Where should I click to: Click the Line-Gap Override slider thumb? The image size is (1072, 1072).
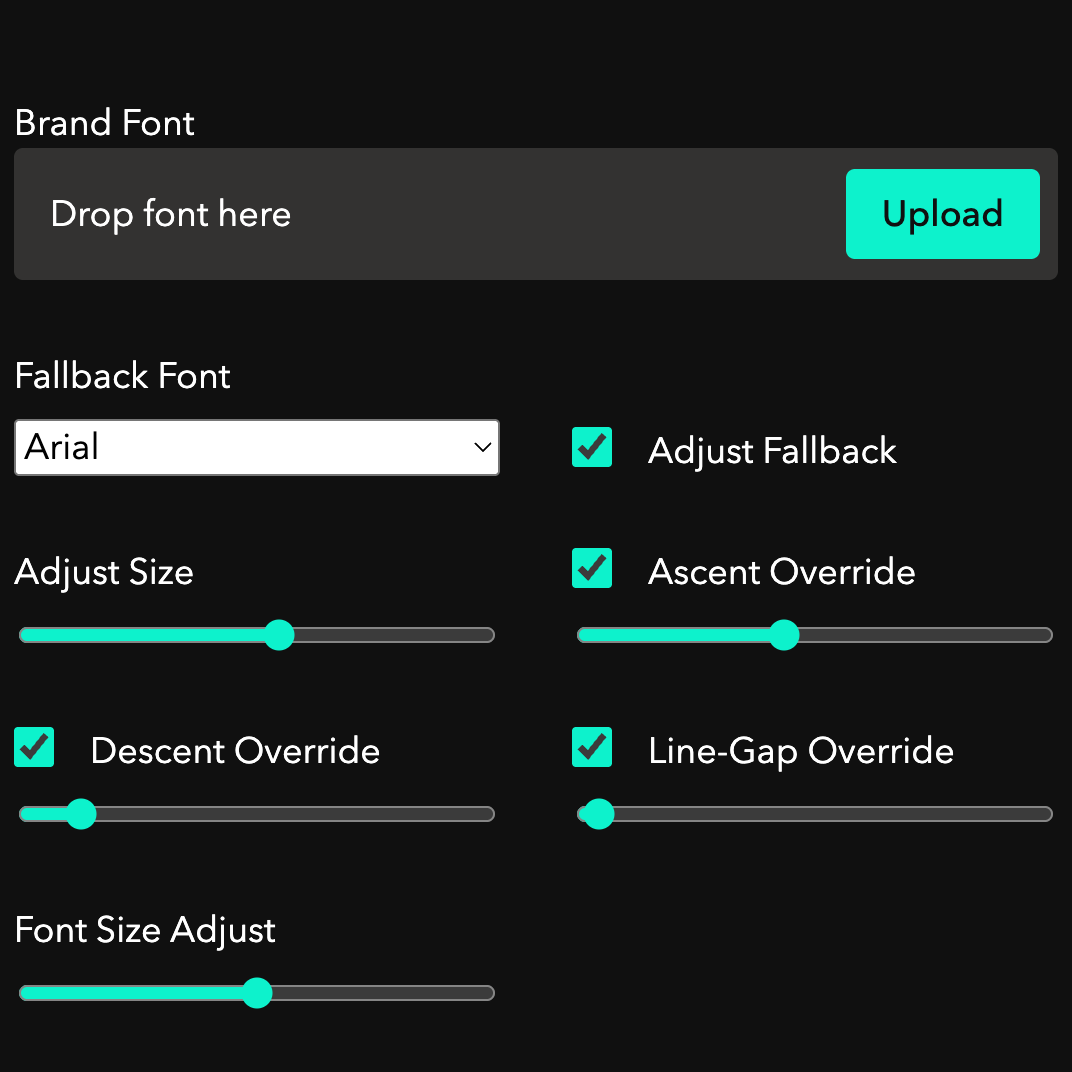click(598, 814)
